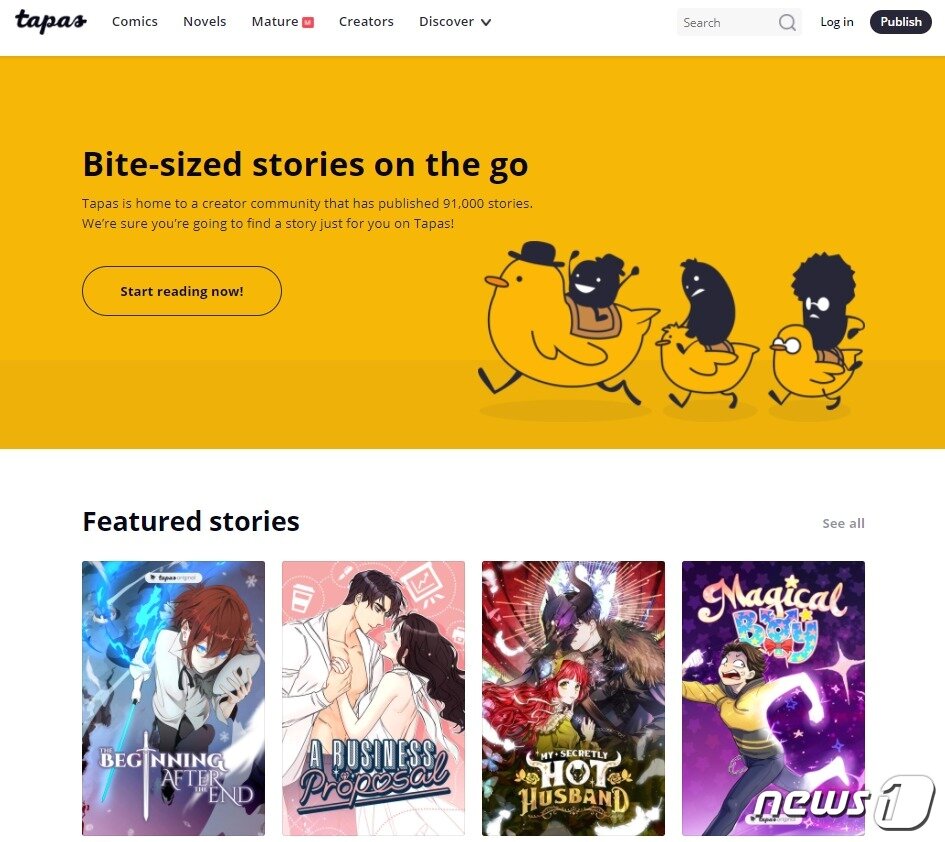Click the smiling black character waving arms
945x842 pixels.
coord(598,287)
